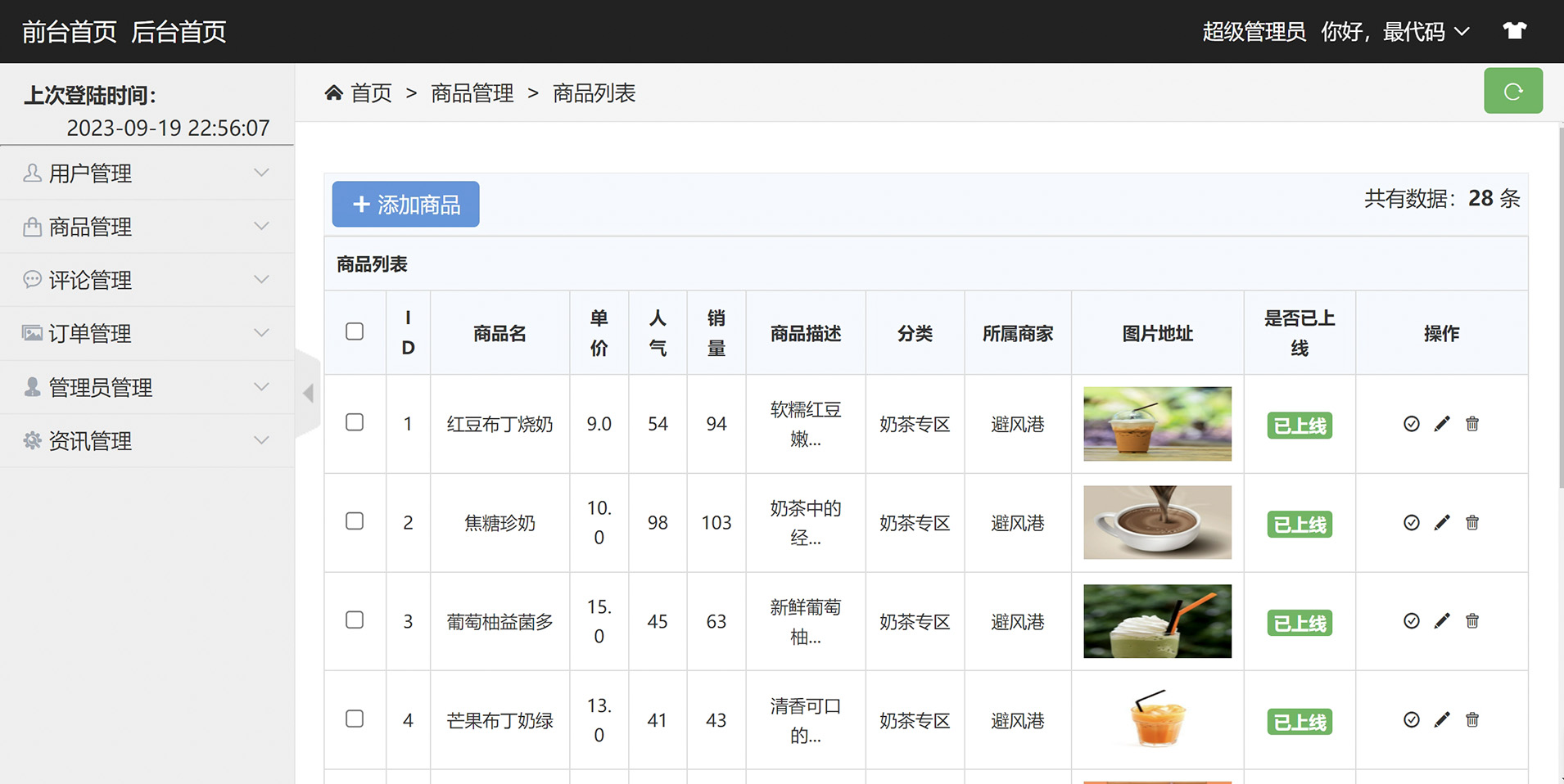
Task: Delete 芒果布丁奶绿 with trash icon
Action: point(1472,720)
